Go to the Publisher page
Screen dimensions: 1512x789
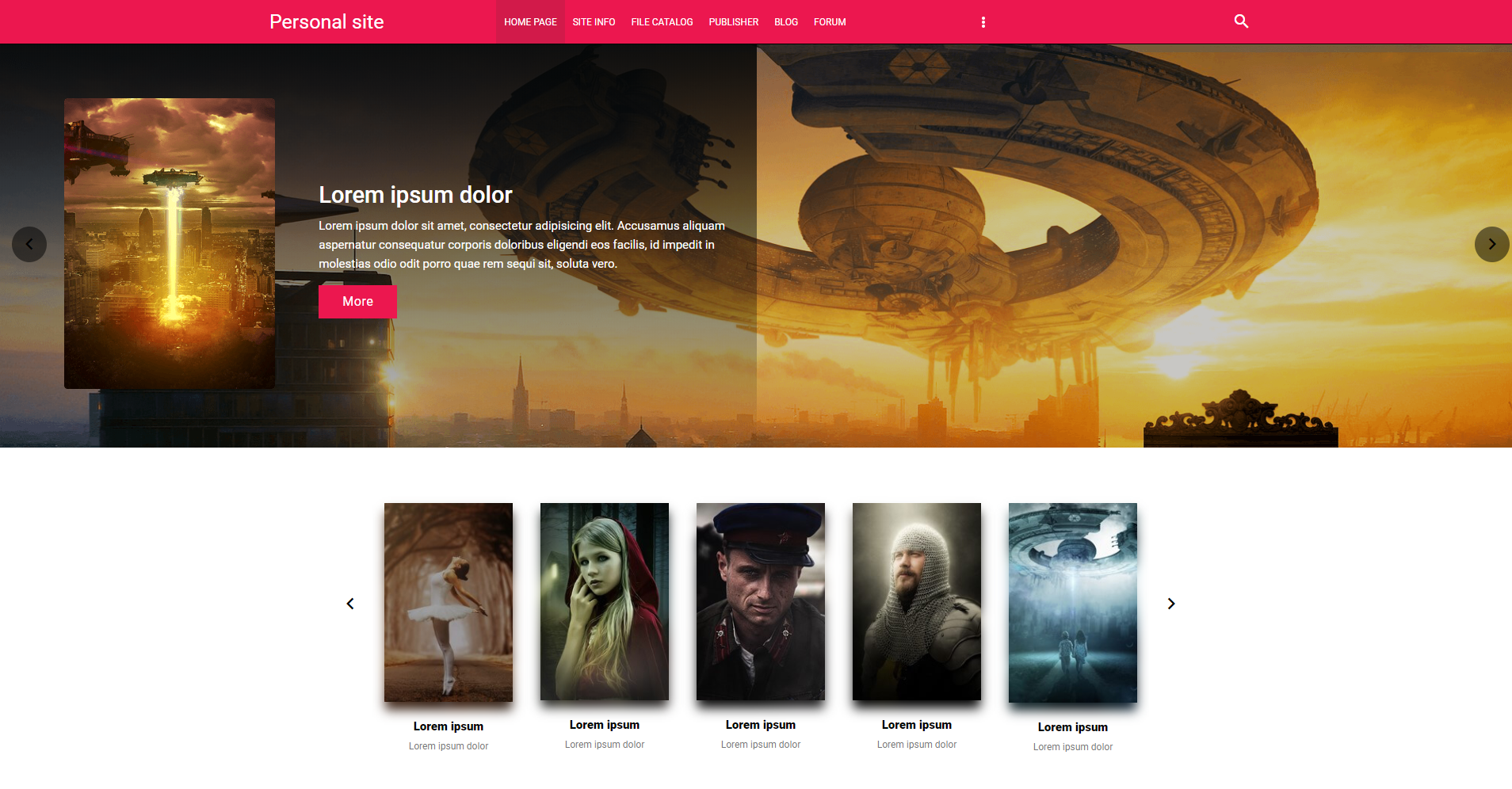coord(733,22)
